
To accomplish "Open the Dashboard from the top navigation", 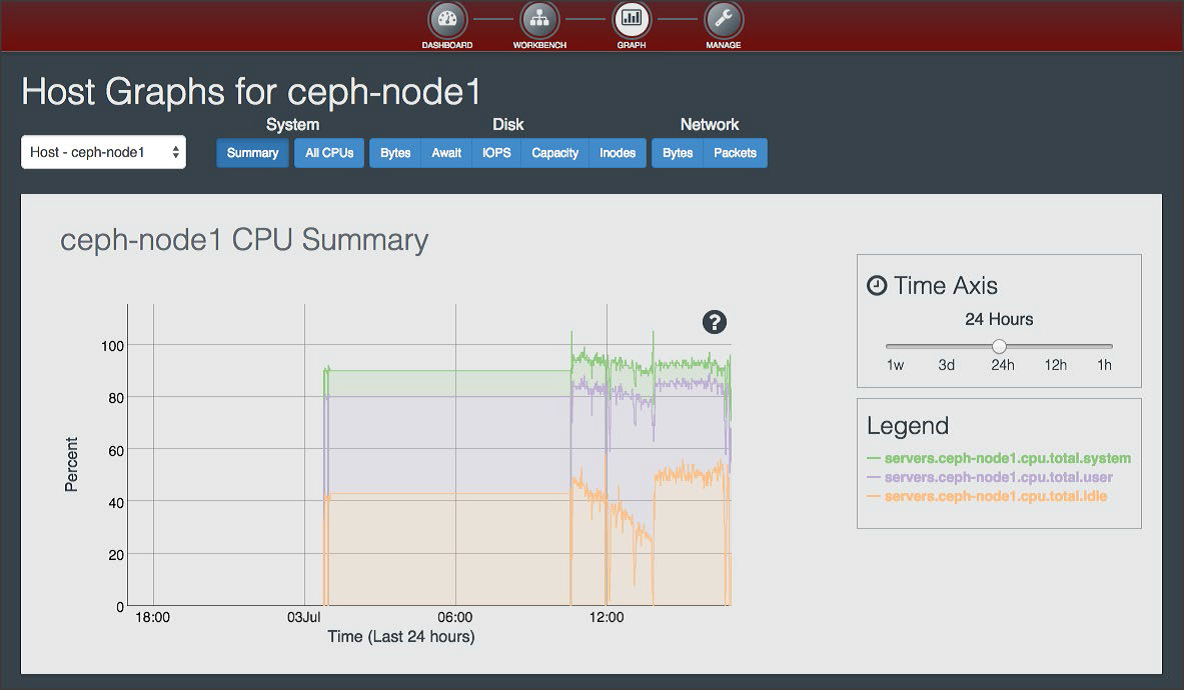I will point(447,18).
